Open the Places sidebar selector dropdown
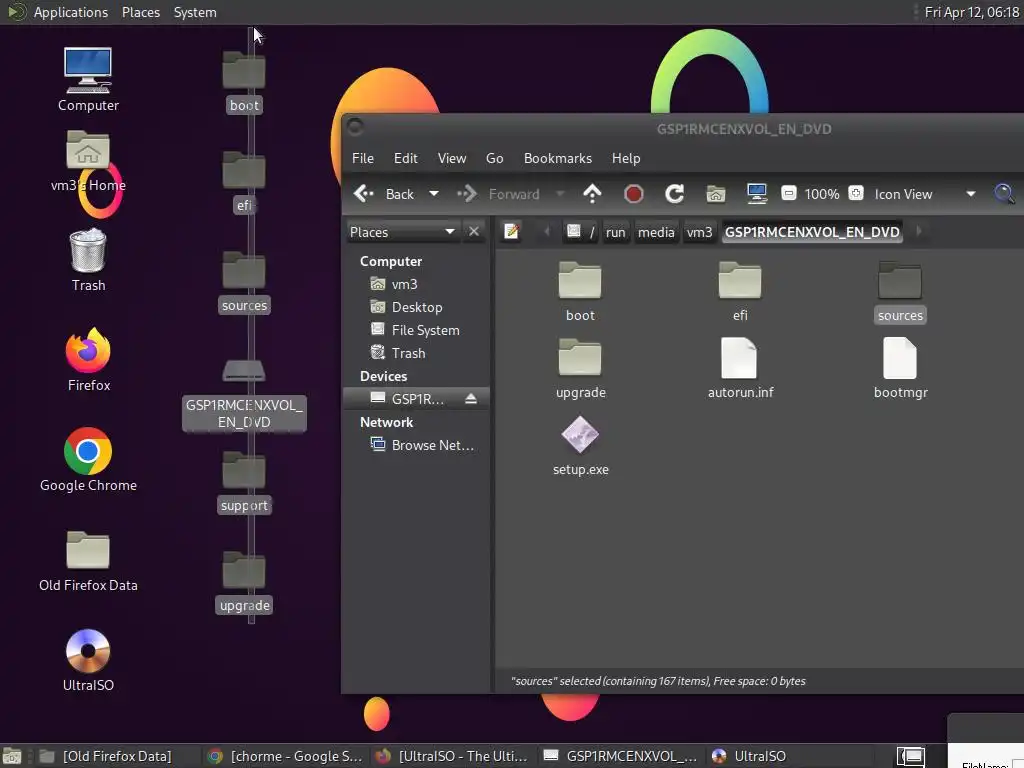Screen dimensions: 1024x768 tap(402, 232)
